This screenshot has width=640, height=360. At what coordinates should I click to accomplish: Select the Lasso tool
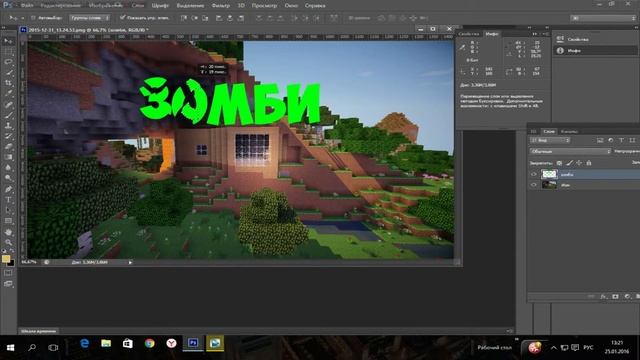click(x=8, y=62)
